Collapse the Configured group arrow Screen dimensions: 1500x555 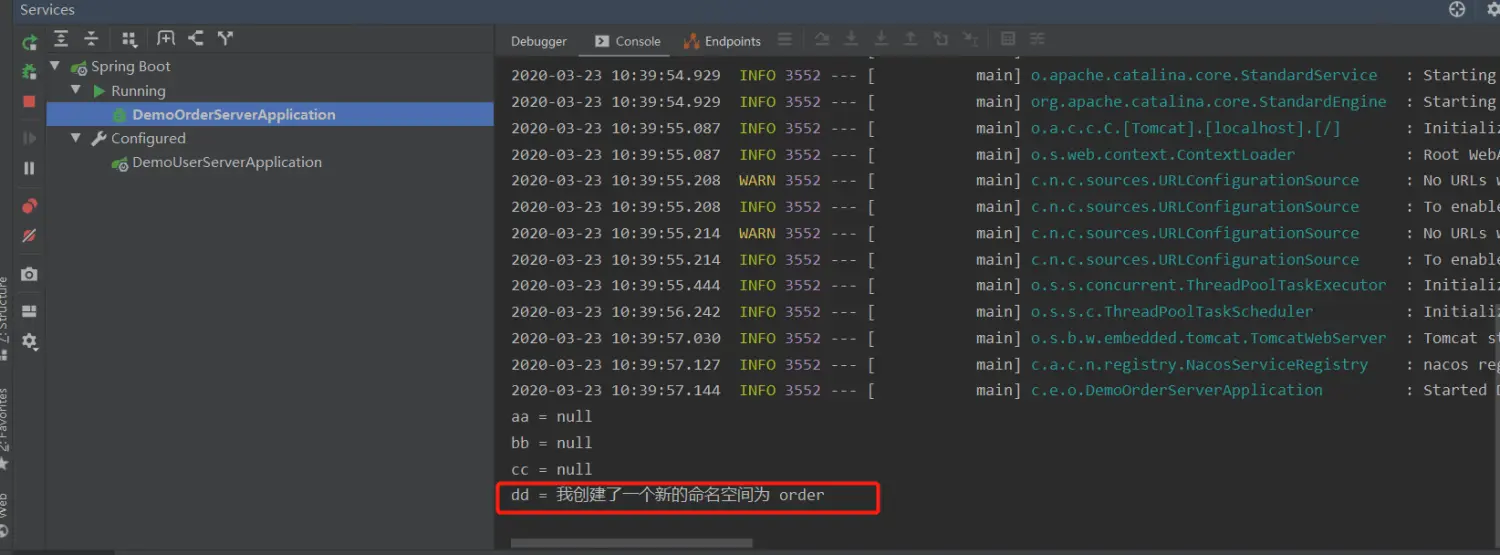pyautogui.click(x=75, y=138)
